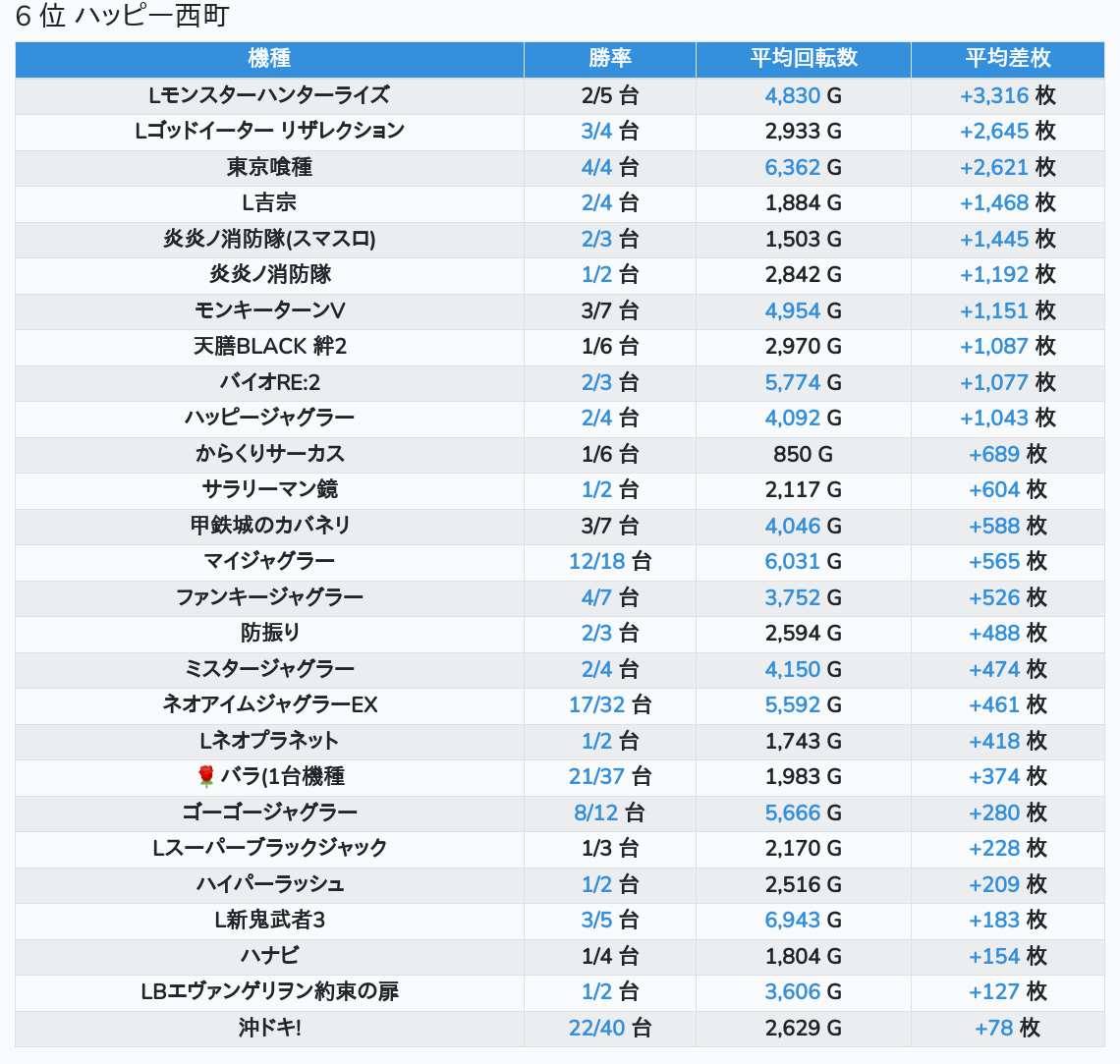Open the +78 枚 average difference link
This screenshot has height=1064, width=1120.
click(x=994, y=1029)
